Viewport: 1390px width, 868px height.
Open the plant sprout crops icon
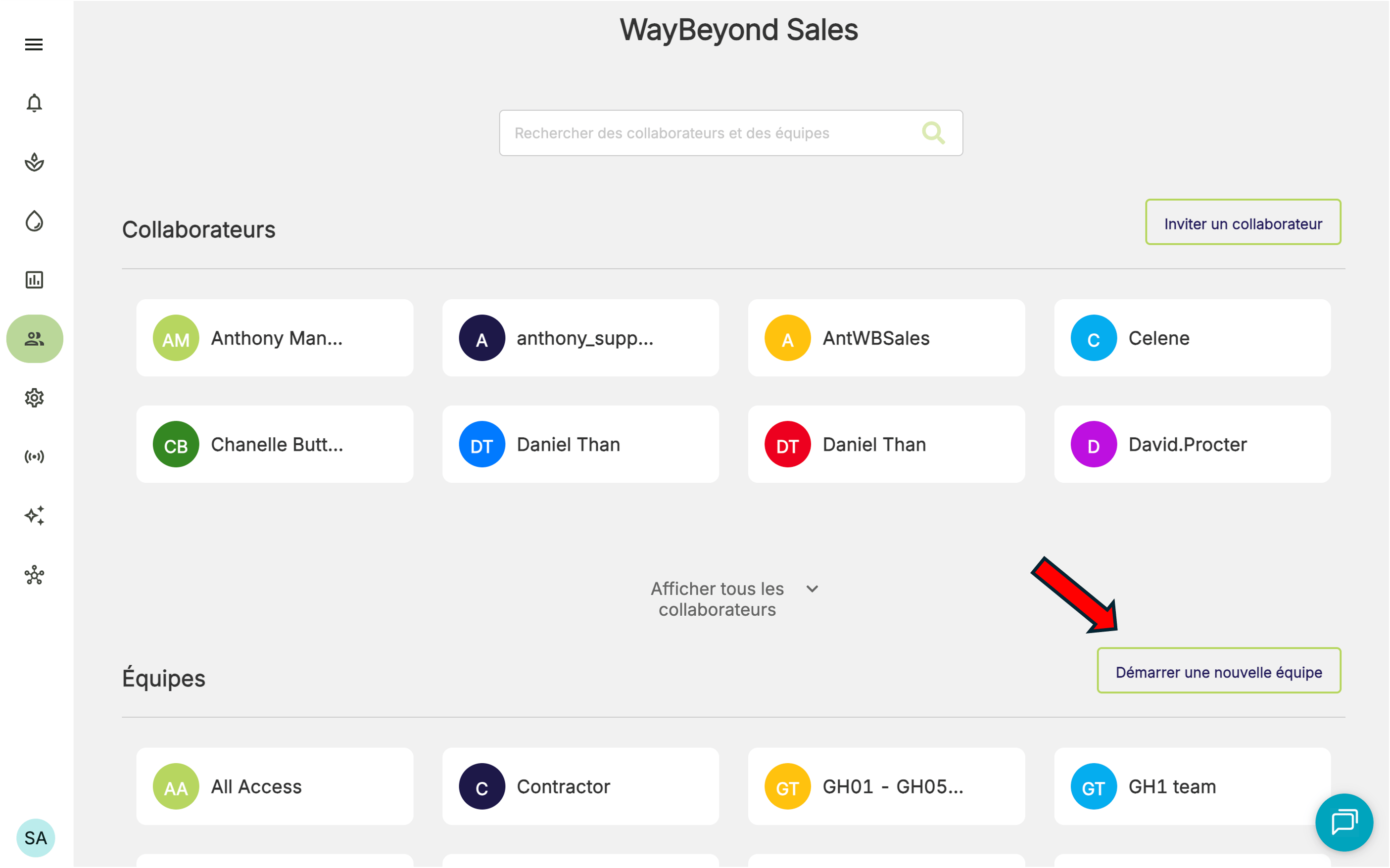coord(34,162)
